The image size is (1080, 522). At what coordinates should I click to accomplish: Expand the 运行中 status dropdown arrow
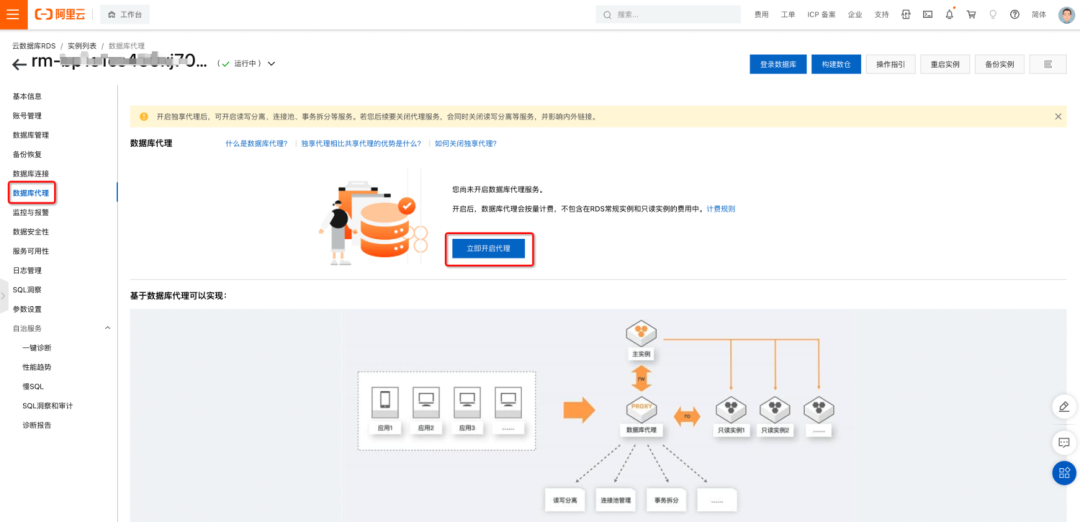tap(271, 63)
